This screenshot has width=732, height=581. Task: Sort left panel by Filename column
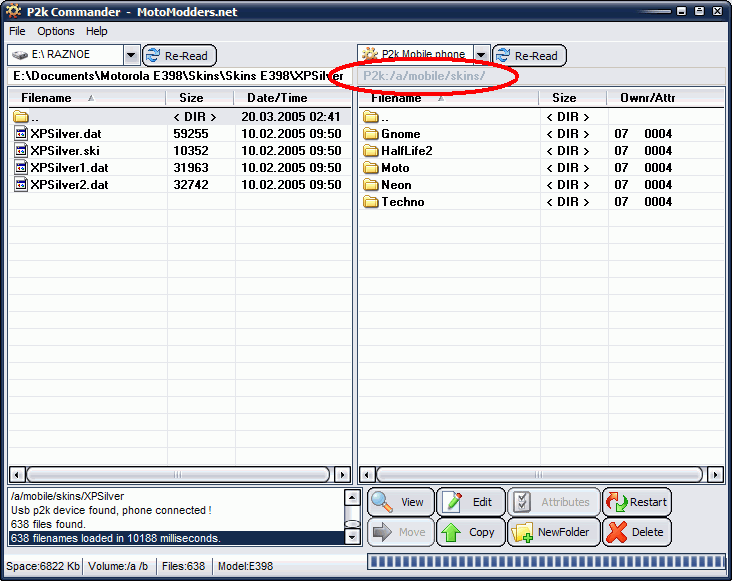pyautogui.click(x=87, y=98)
